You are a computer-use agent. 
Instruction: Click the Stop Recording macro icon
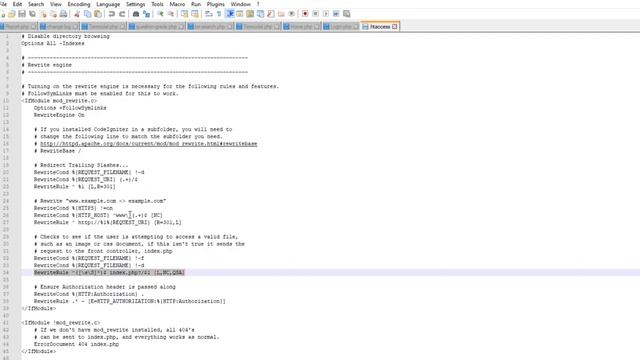(x=315, y=14)
